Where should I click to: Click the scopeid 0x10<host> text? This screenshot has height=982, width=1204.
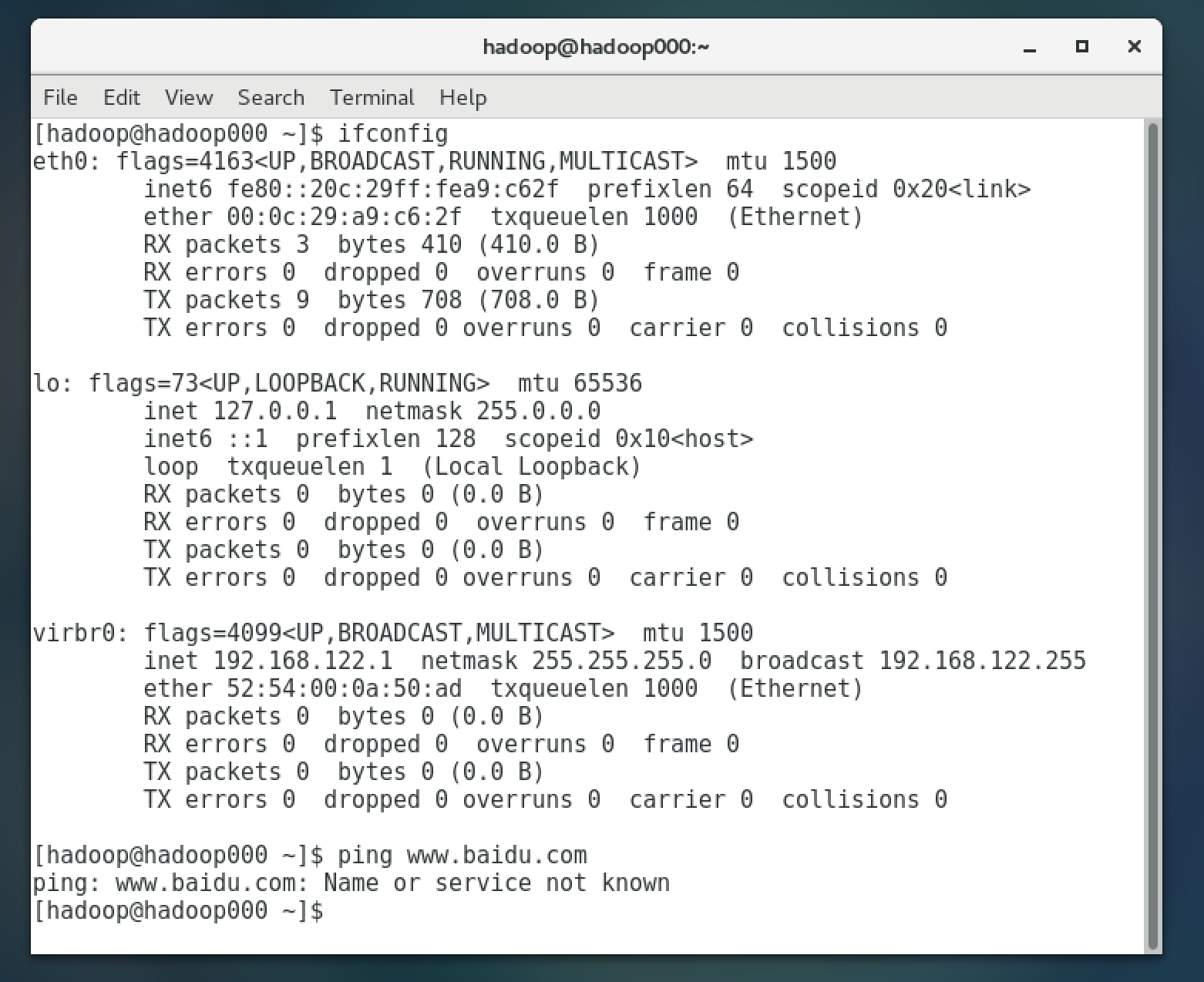[x=629, y=439]
